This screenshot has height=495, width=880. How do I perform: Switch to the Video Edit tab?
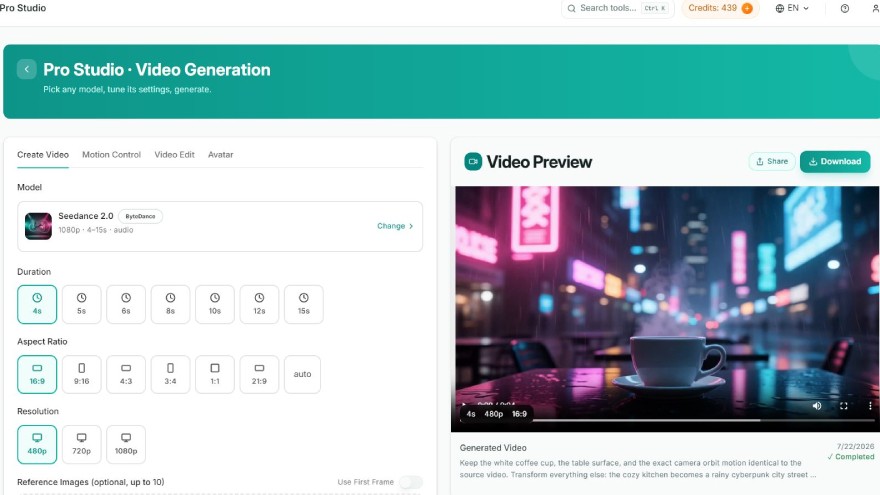tap(174, 155)
